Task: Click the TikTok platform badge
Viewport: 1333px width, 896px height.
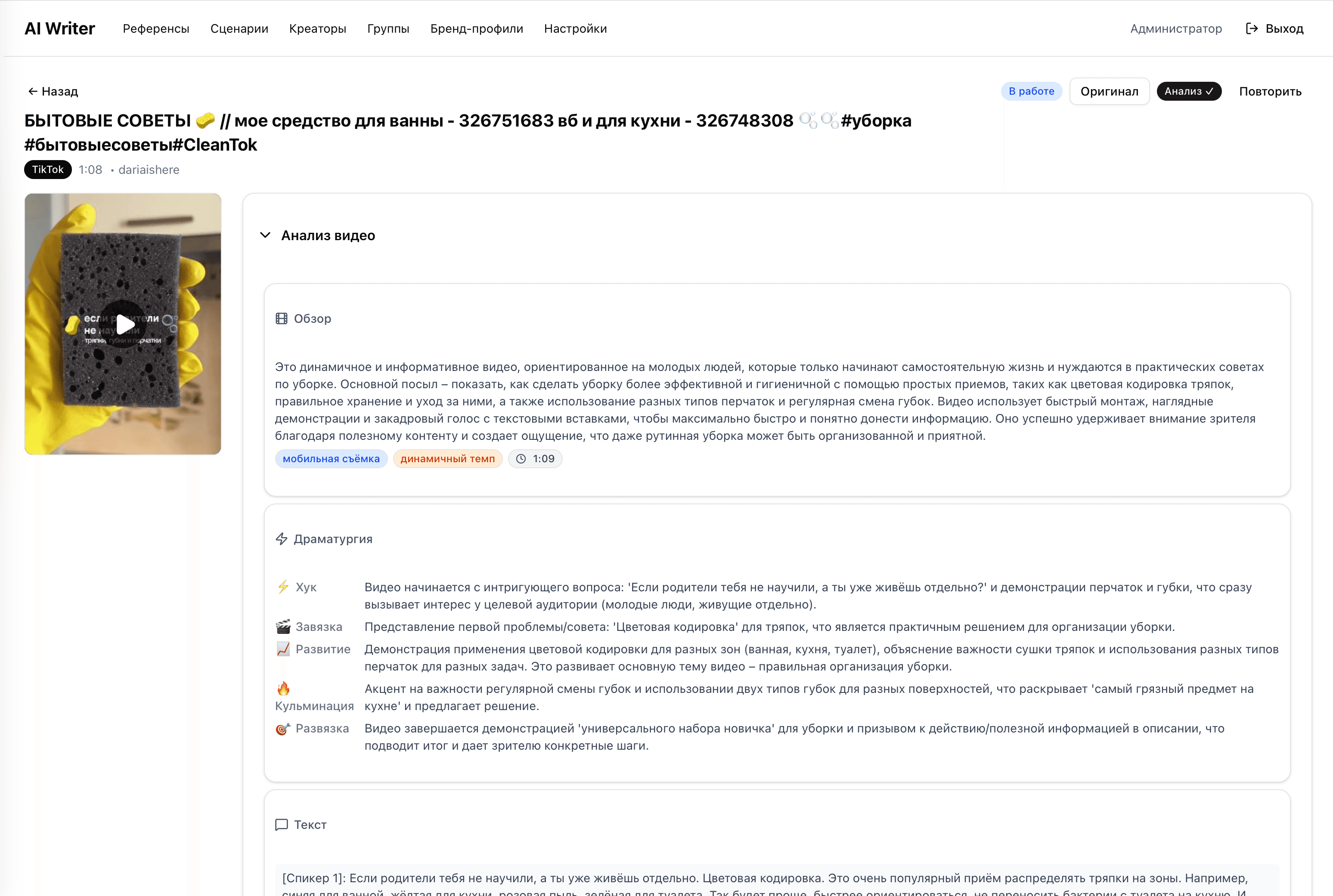Action: 47,170
